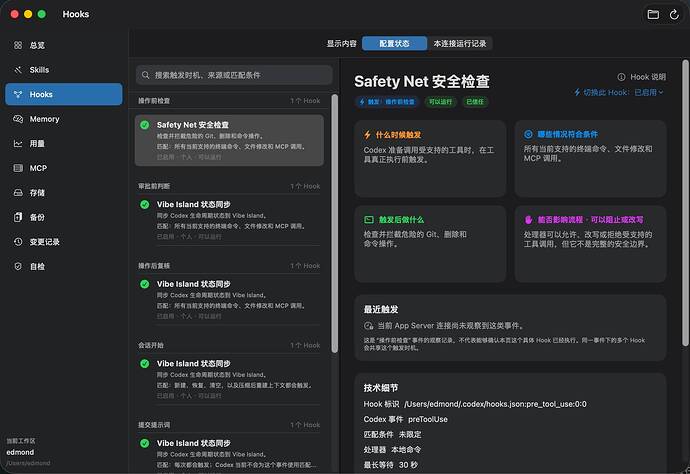Click green check on 审批前判断 Vibe Island row
This screenshot has height=474, width=690.
pyautogui.click(x=144, y=205)
